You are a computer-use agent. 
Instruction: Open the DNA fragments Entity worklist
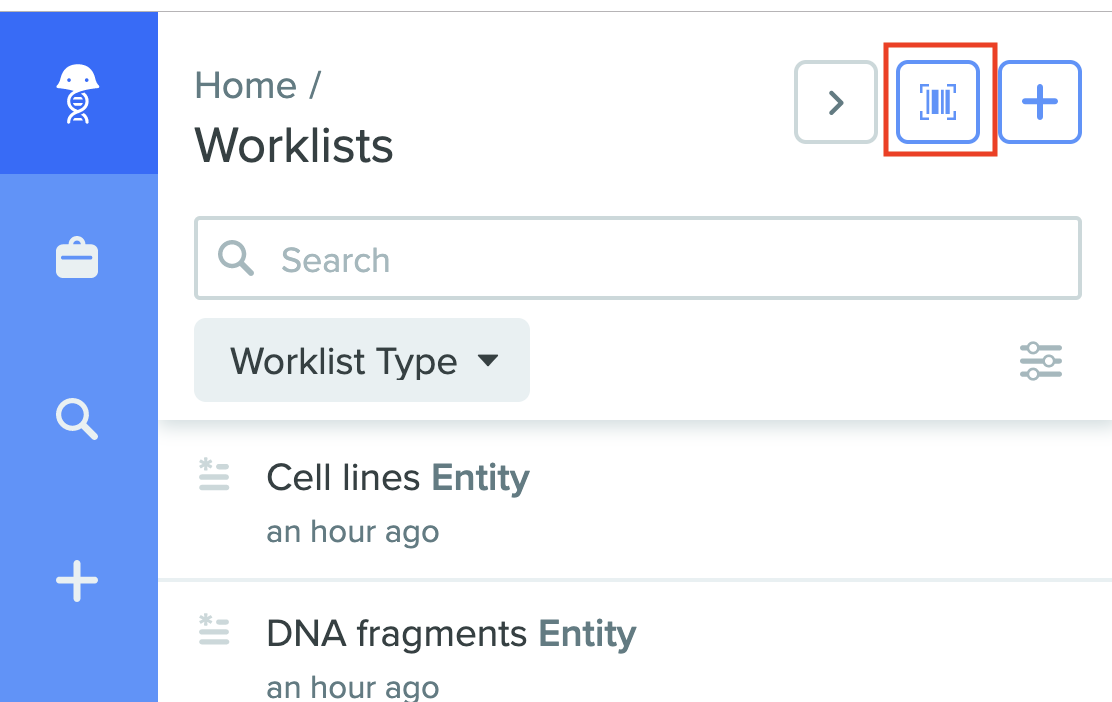pos(451,633)
